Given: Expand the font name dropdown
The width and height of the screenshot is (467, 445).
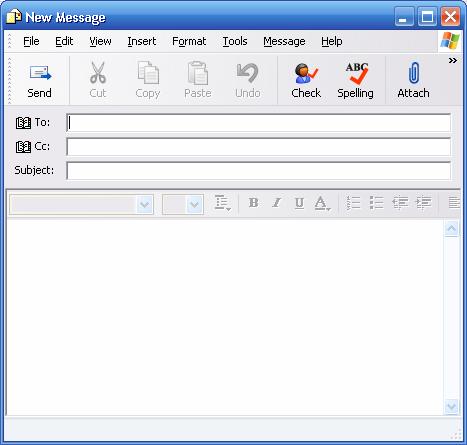Looking at the screenshot, I should pos(145,204).
